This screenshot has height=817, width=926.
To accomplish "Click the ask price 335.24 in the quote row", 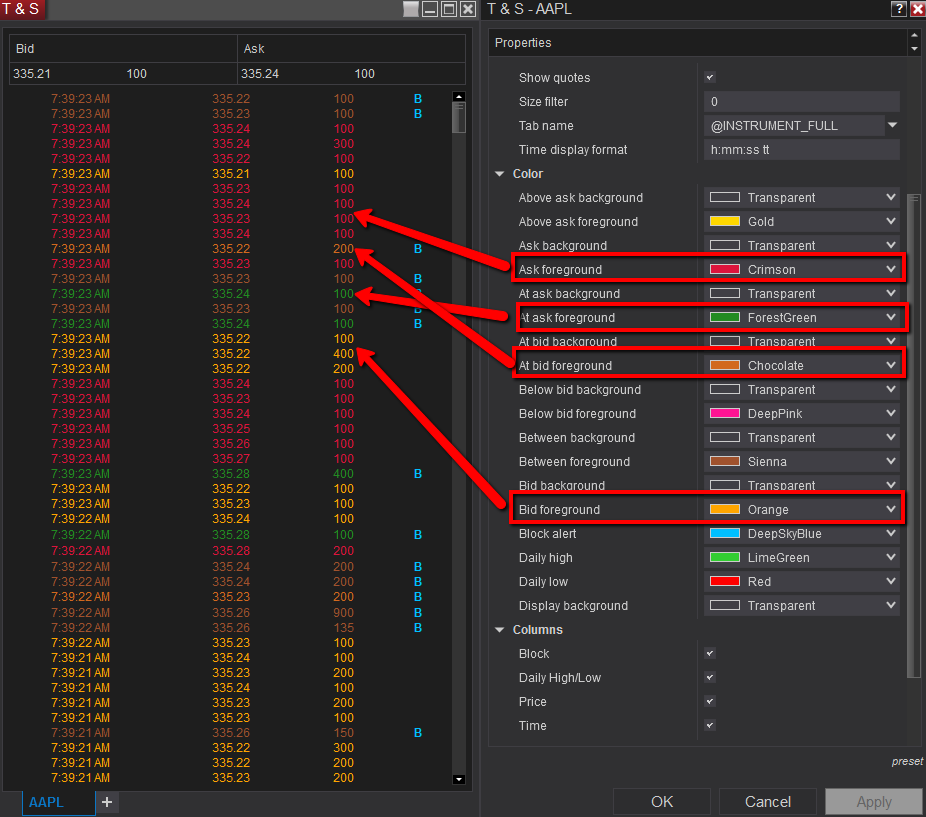I will pyautogui.click(x=260, y=74).
